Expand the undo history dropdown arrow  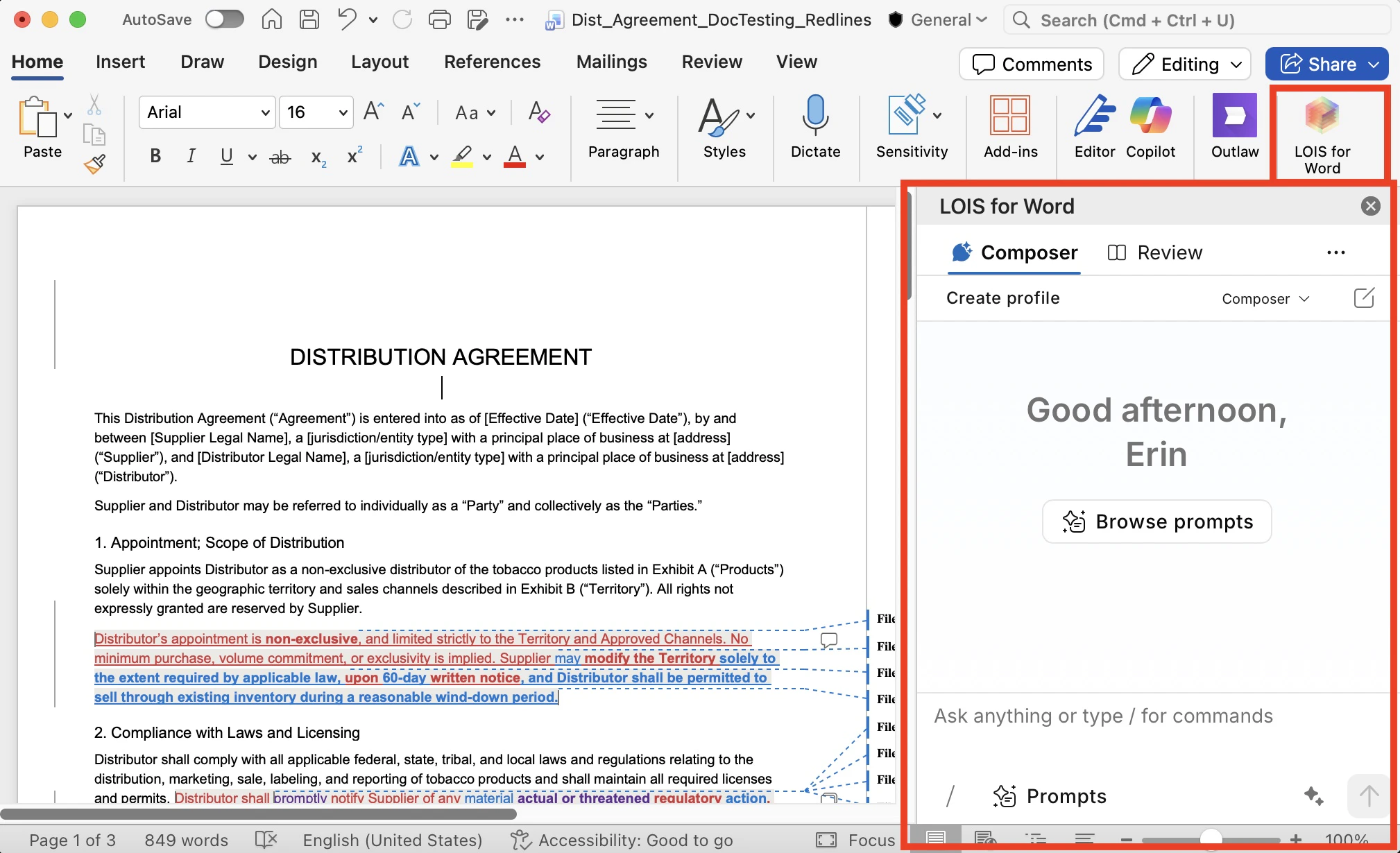[x=373, y=20]
